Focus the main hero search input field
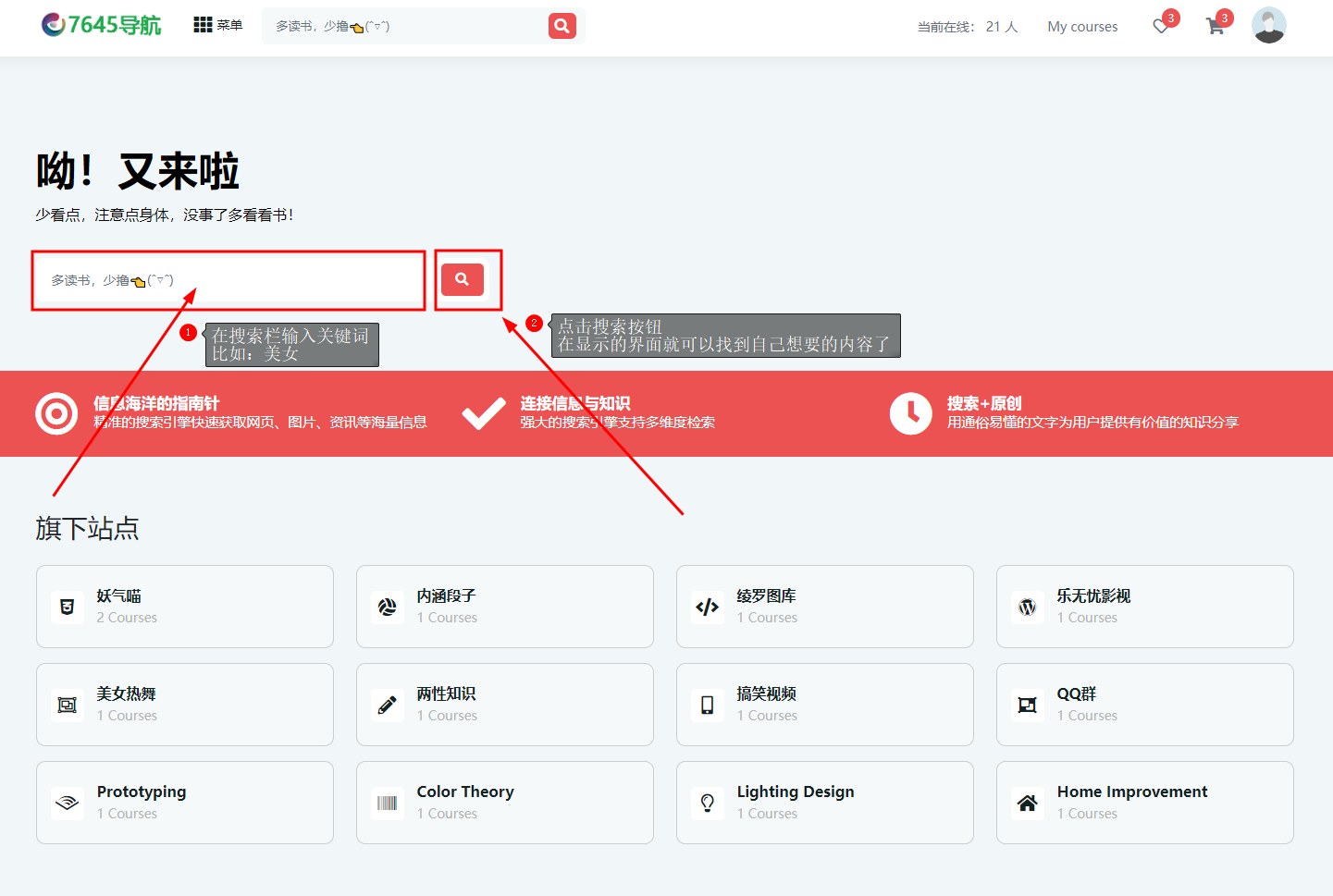The image size is (1333, 896). [228, 280]
